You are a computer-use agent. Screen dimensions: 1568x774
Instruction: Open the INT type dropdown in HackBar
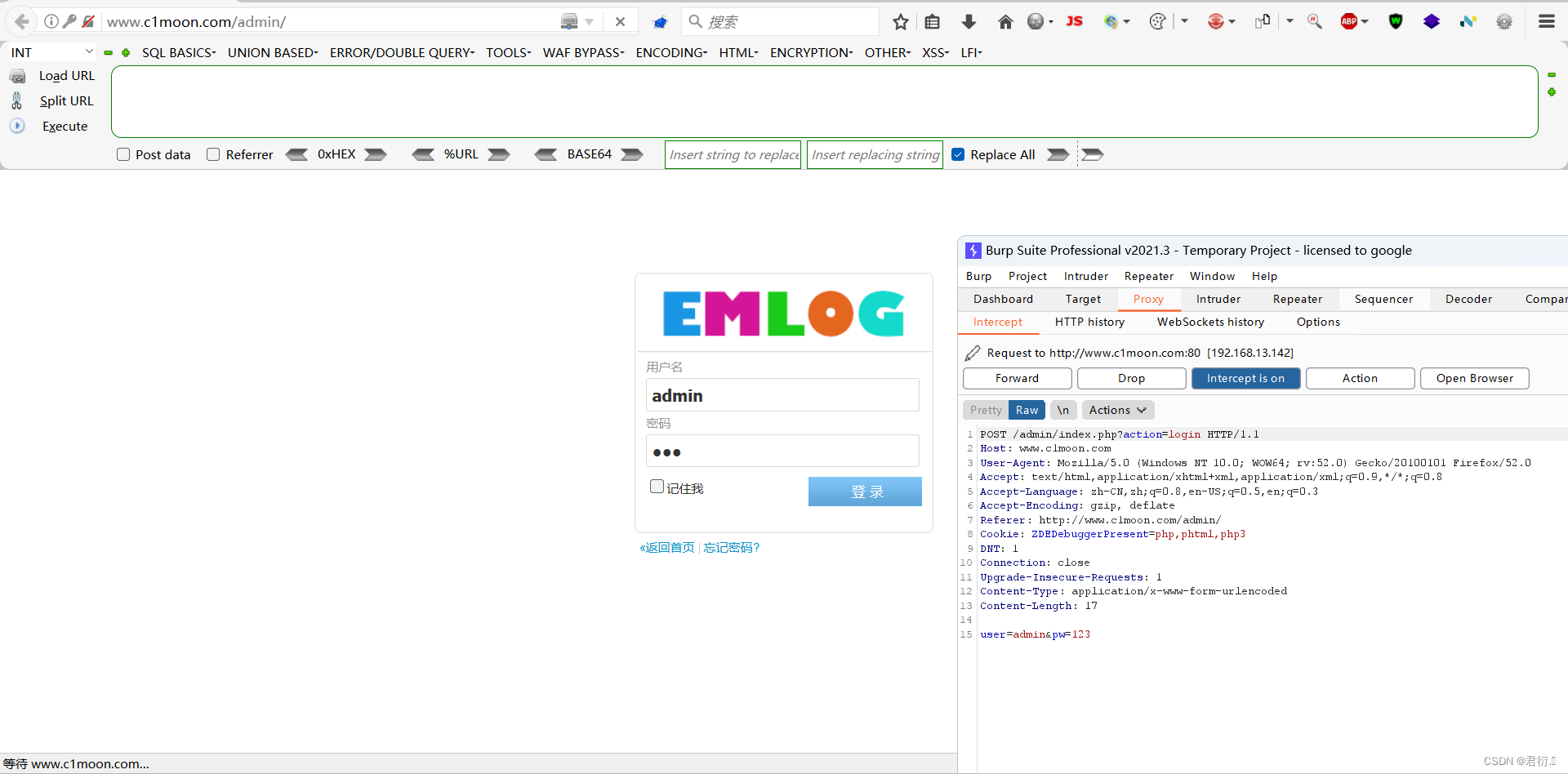tap(52, 52)
